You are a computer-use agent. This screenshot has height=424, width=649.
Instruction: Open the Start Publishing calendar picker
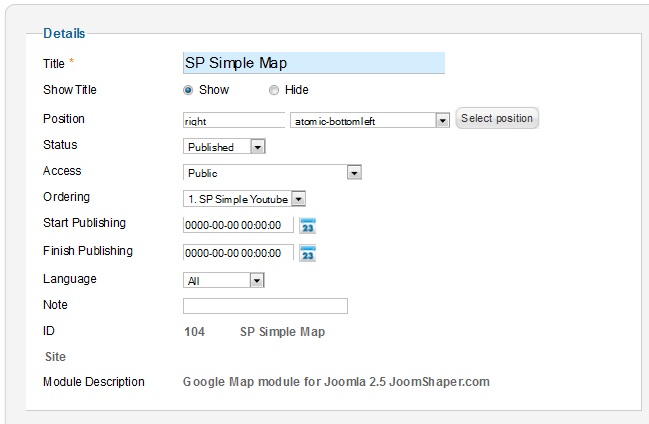point(308,225)
